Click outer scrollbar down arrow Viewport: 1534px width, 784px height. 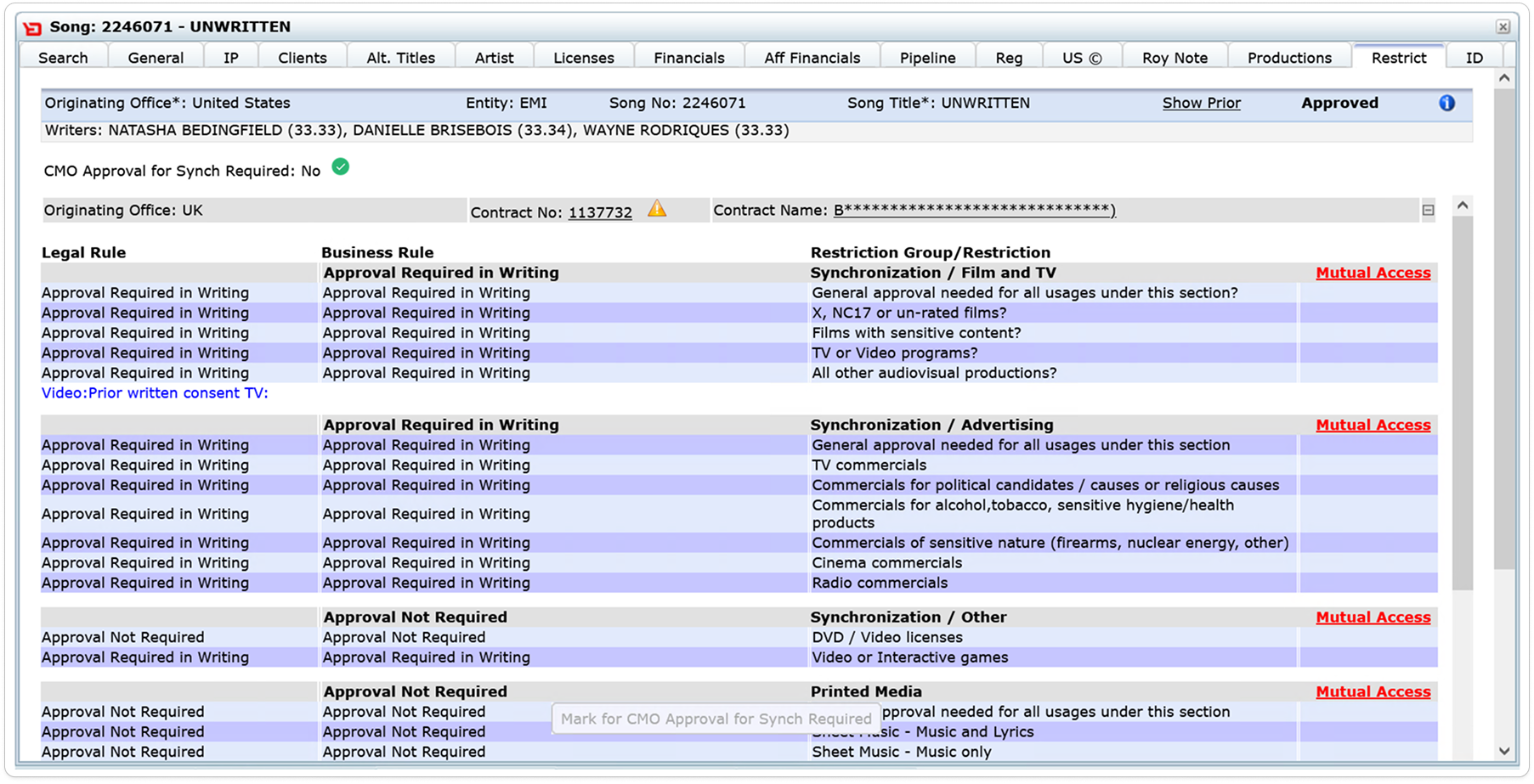(x=1504, y=751)
